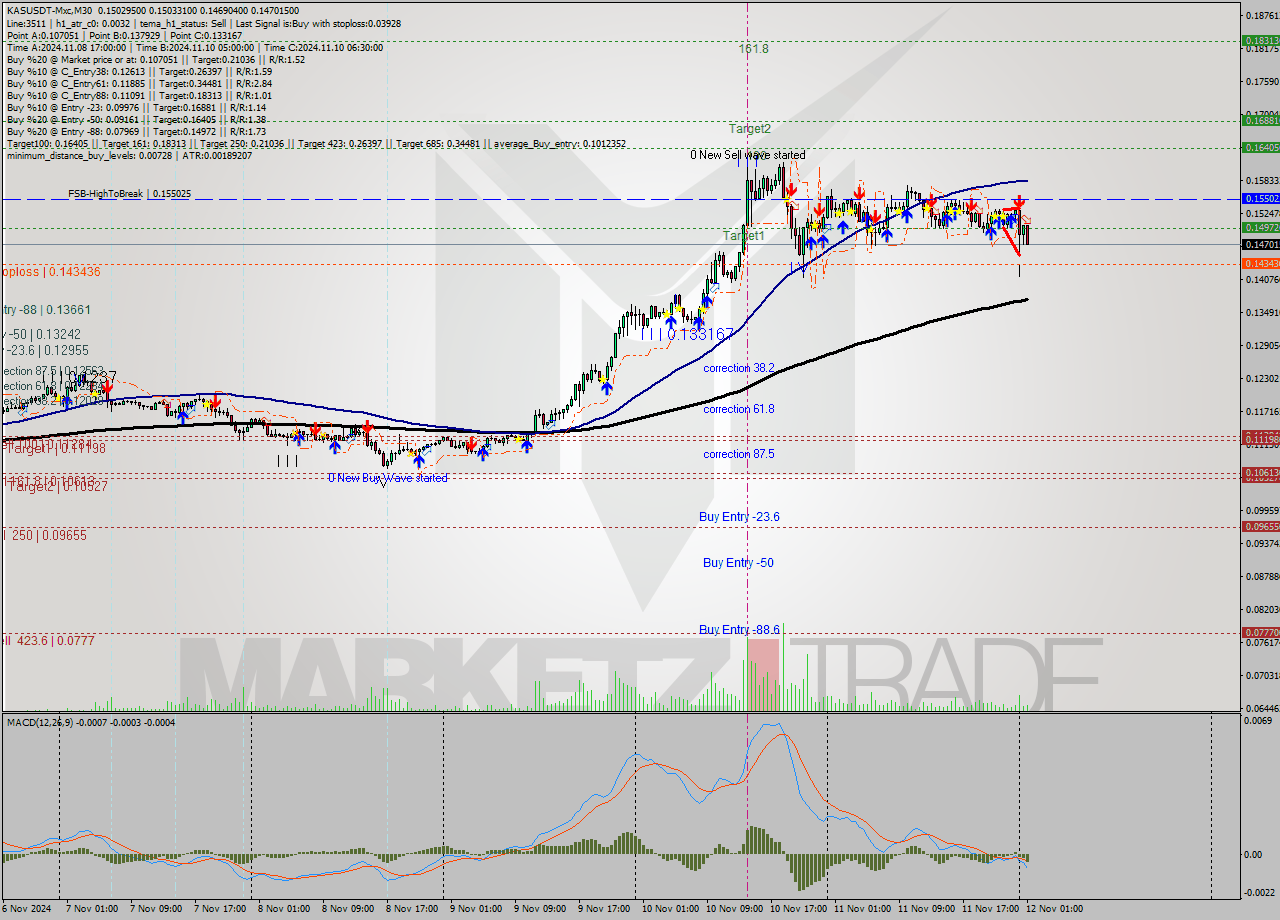
Task: Click the green 0.16881 price tag
Action: pyautogui.click(x=1260, y=120)
